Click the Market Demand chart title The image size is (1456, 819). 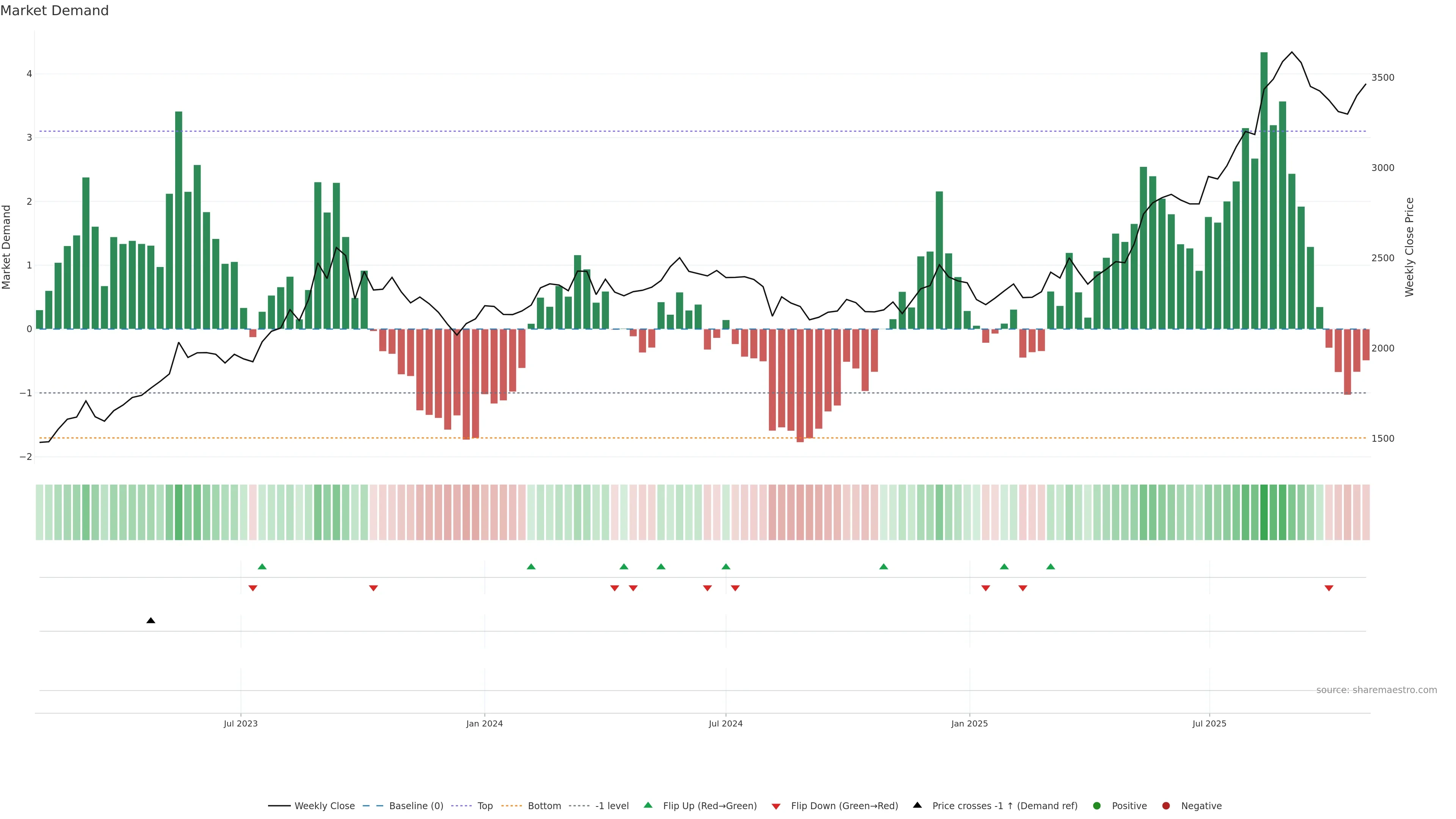54,11
